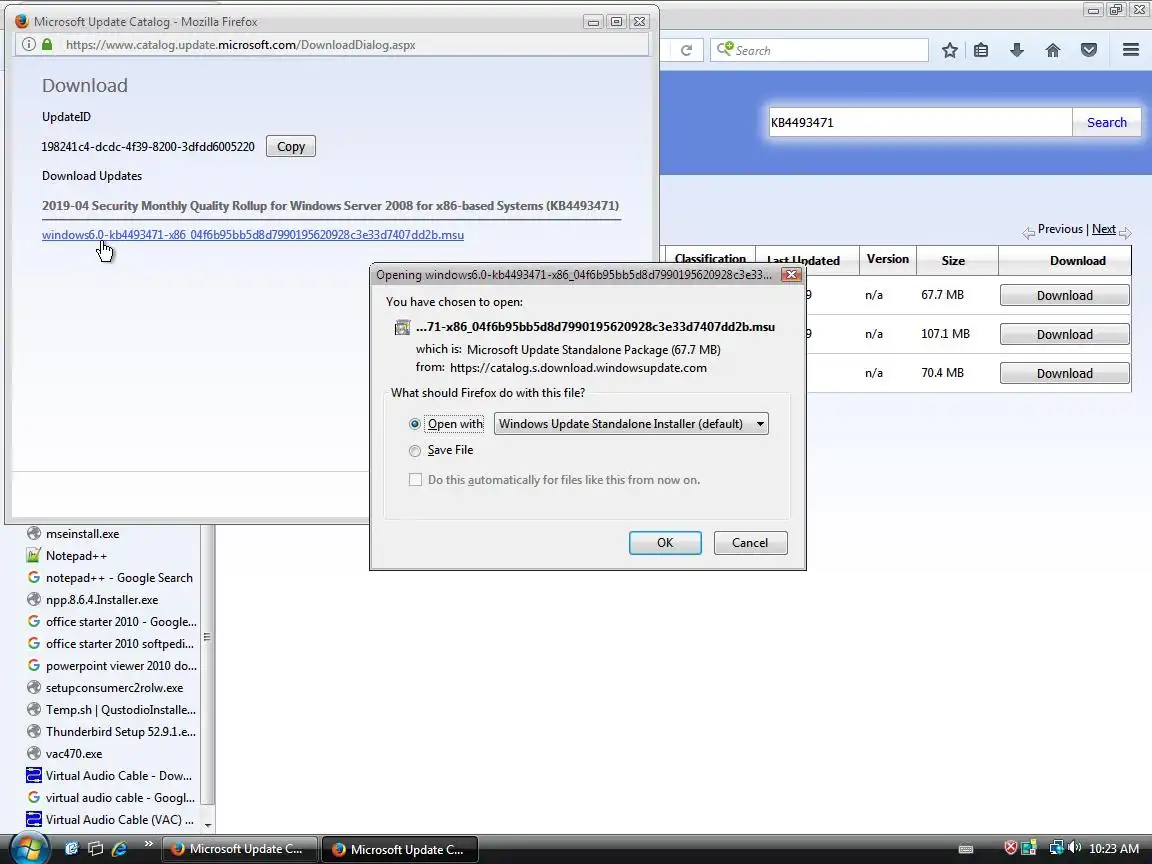1152x864 pixels.
Task: Open the Notepad++ history entry
Action: (x=76, y=556)
